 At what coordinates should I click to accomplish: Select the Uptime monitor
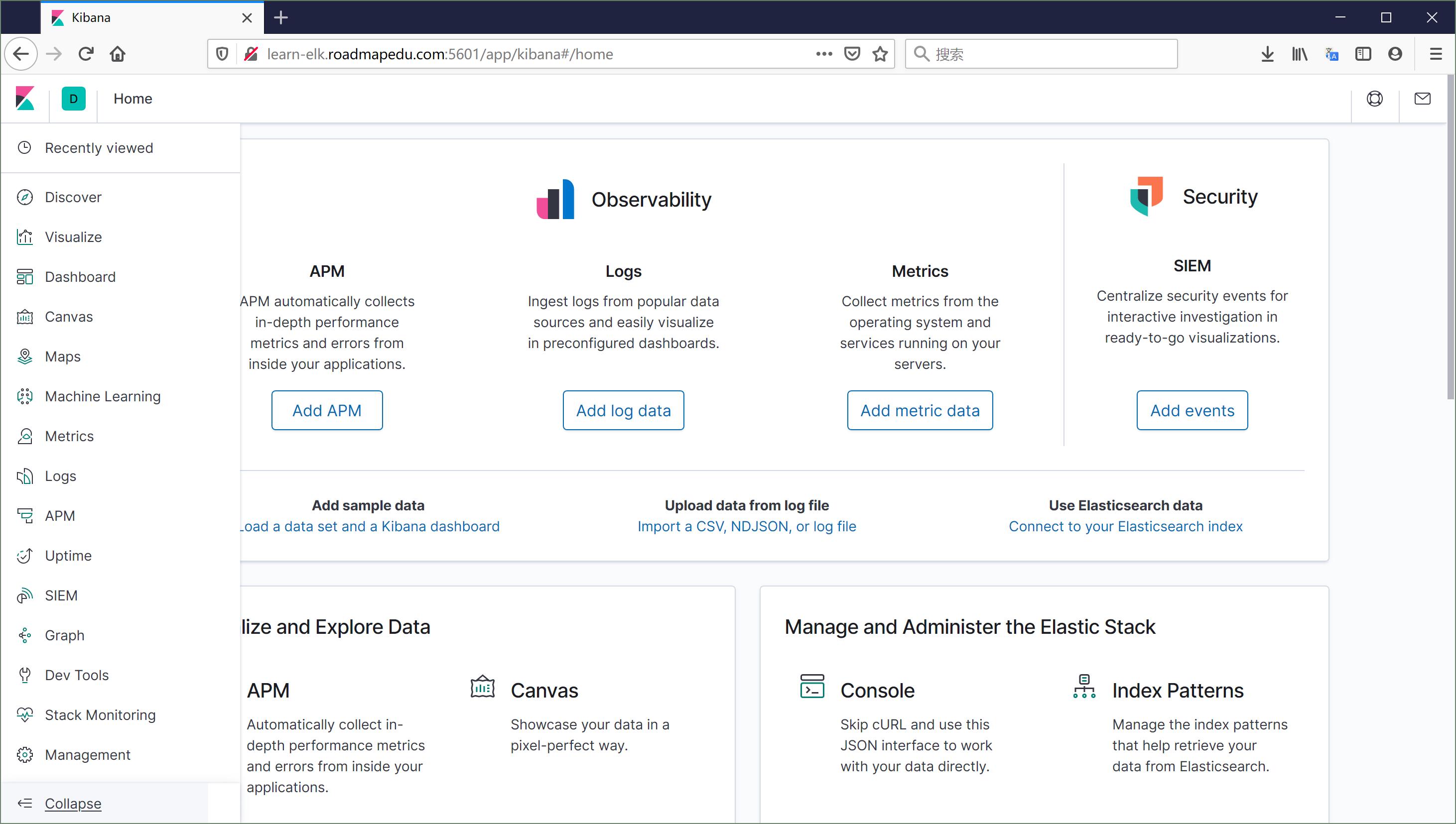68,555
